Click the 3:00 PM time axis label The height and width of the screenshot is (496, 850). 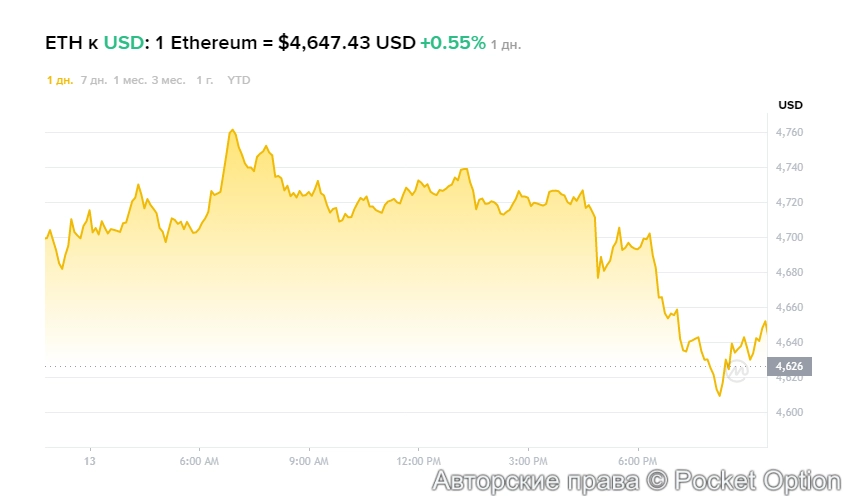coord(531,462)
